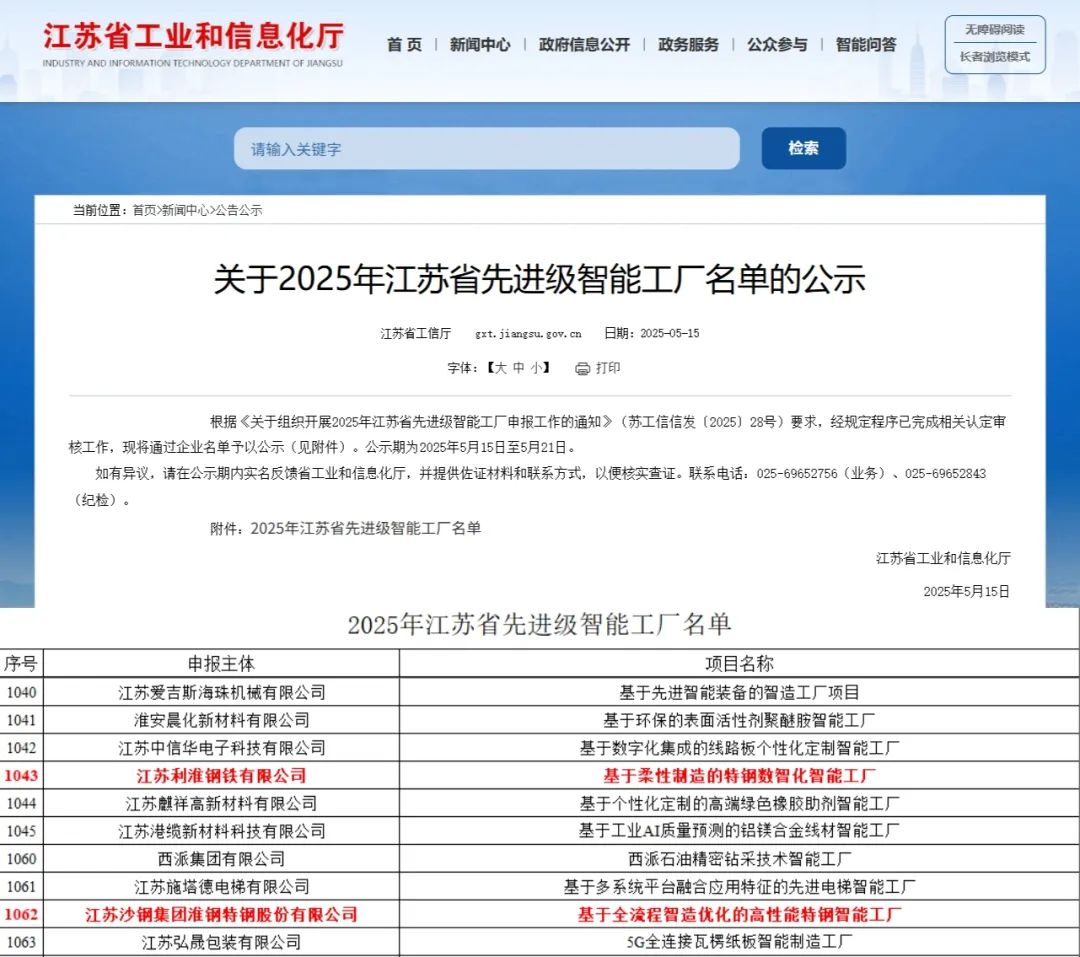Follow the 公告公示 breadcrumb link
Viewport: 1080px width, 957px height.
pos(239,210)
